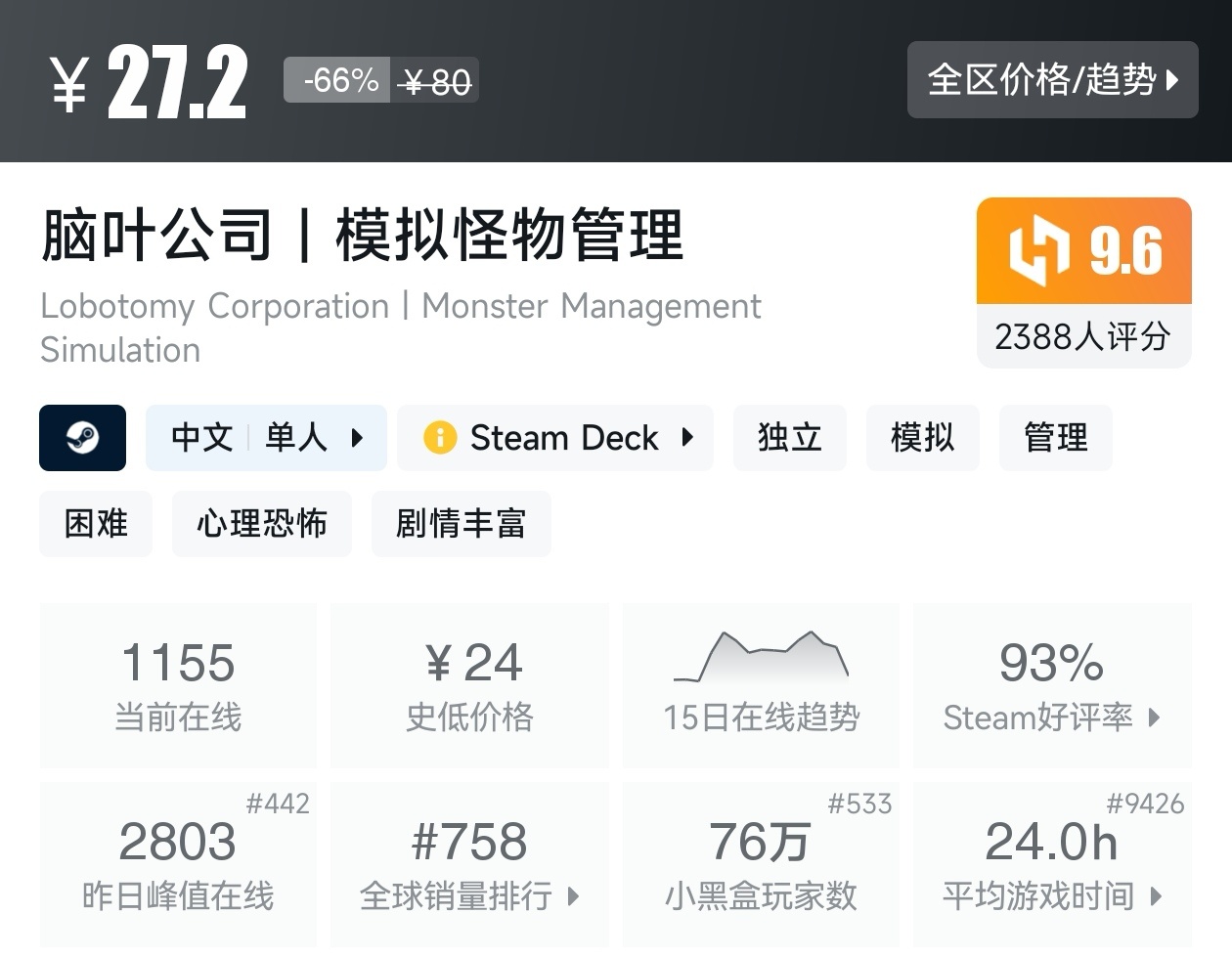Image resolution: width=1232 pixels, height=957 pixels.
Task: Expand the 中文 单人 language tag arrow
Action: [357, 438]
